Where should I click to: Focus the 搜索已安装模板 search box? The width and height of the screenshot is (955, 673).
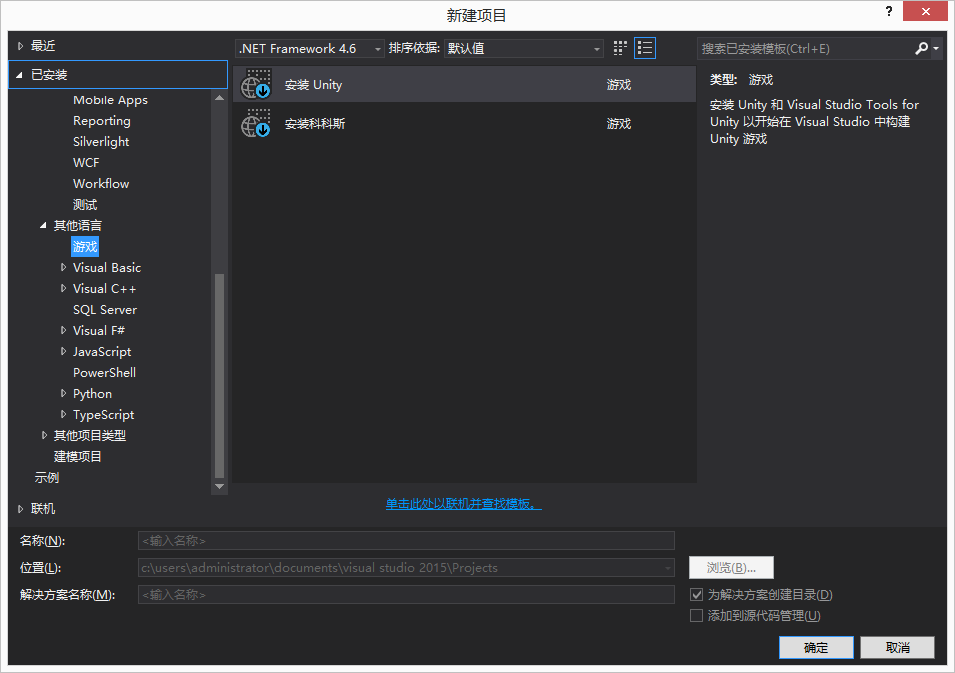[x=805, y=48]
